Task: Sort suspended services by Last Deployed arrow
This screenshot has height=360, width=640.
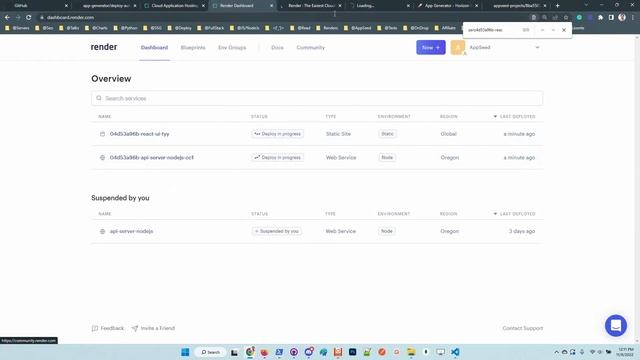Action: coord(495,214)
